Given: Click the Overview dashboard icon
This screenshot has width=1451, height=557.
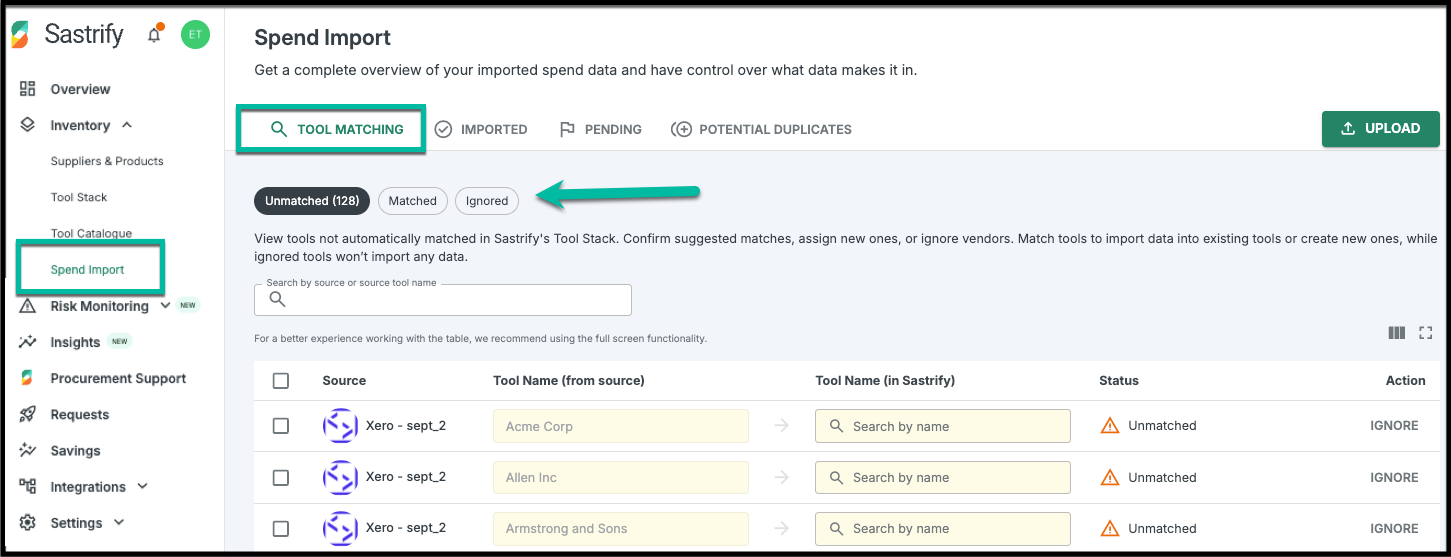Looking at the screenshot, I should point(28,89).
